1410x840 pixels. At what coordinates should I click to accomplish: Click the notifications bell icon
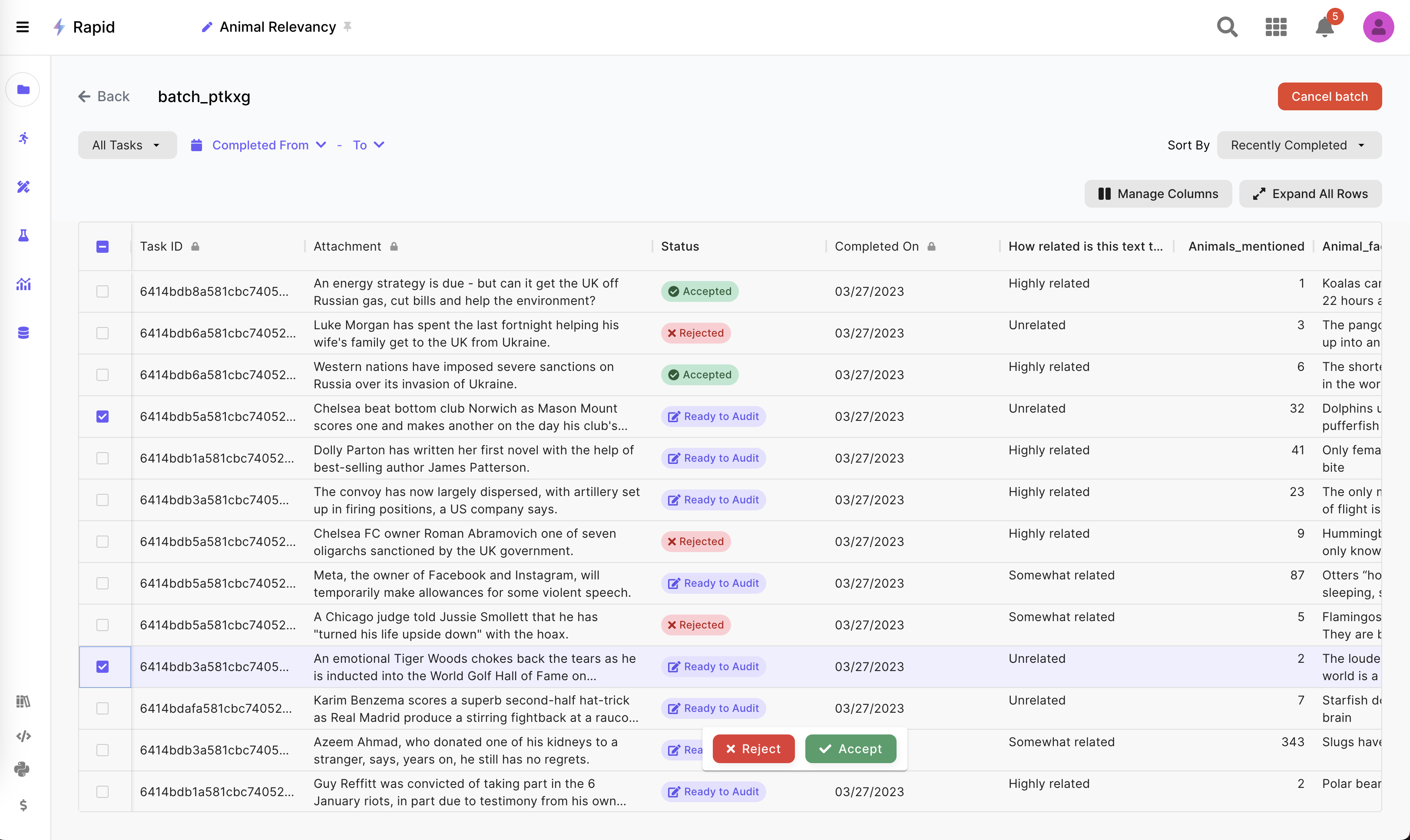(x=1324, y=26)
